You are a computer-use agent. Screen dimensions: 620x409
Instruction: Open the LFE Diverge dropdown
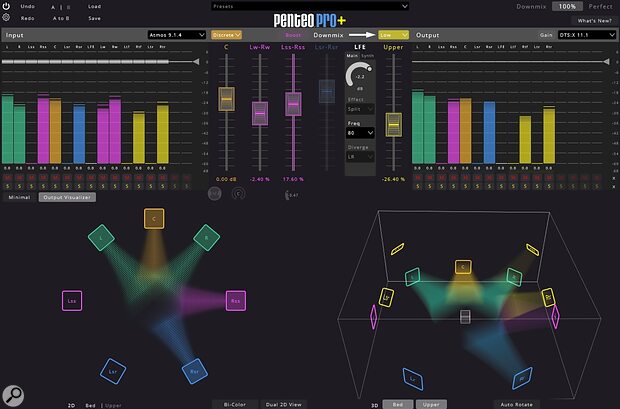pos(360,157)
